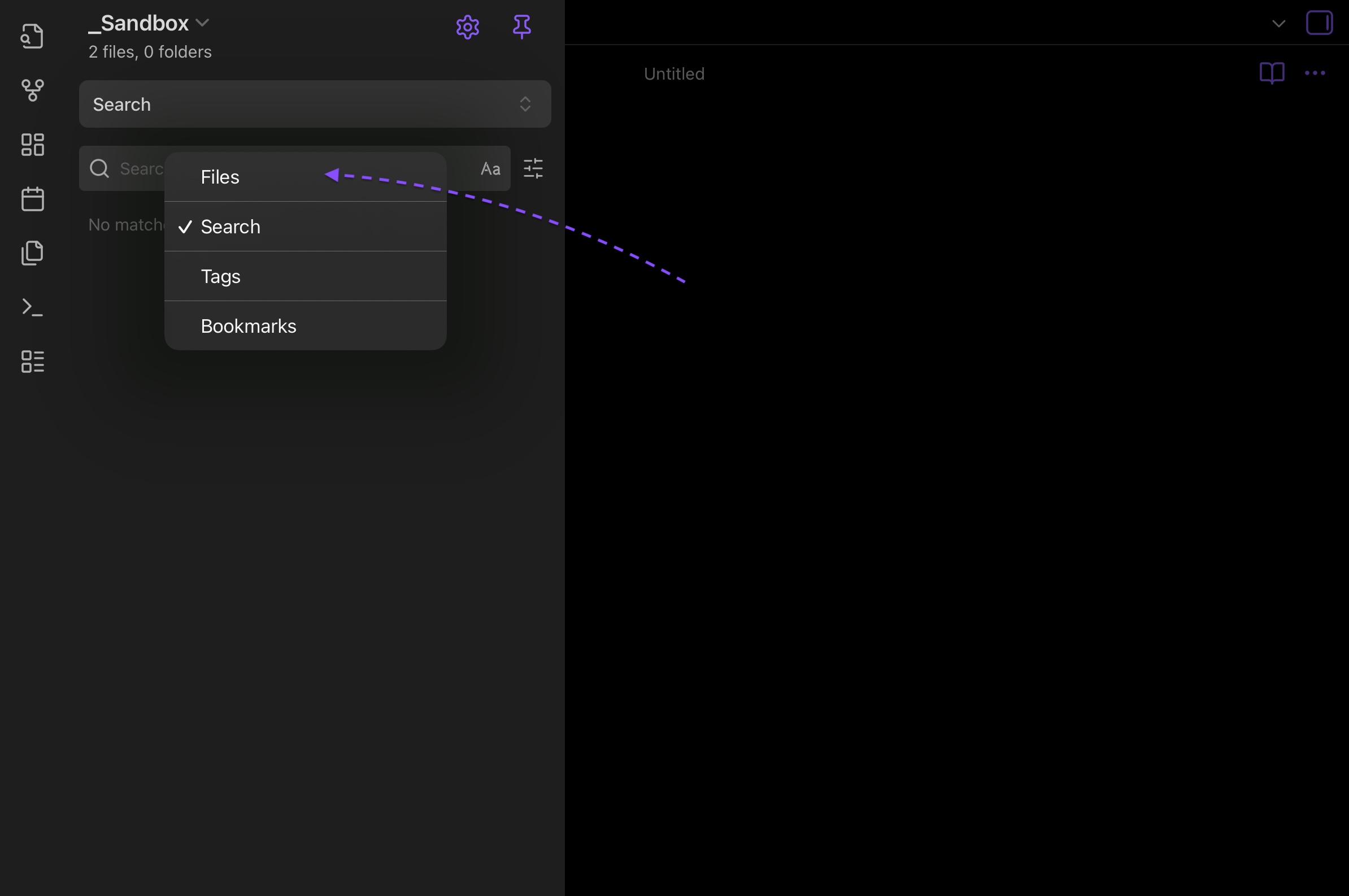Open the quick switcher file search icon
The width and height of the screenshot is (1349, 896).
click(x=33, y=36)
